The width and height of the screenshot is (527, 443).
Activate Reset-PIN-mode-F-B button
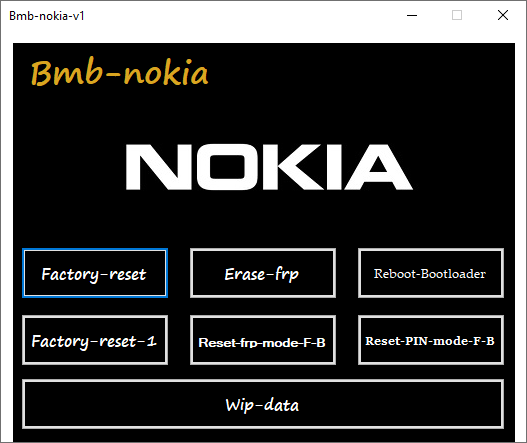(x=431, y=340)
